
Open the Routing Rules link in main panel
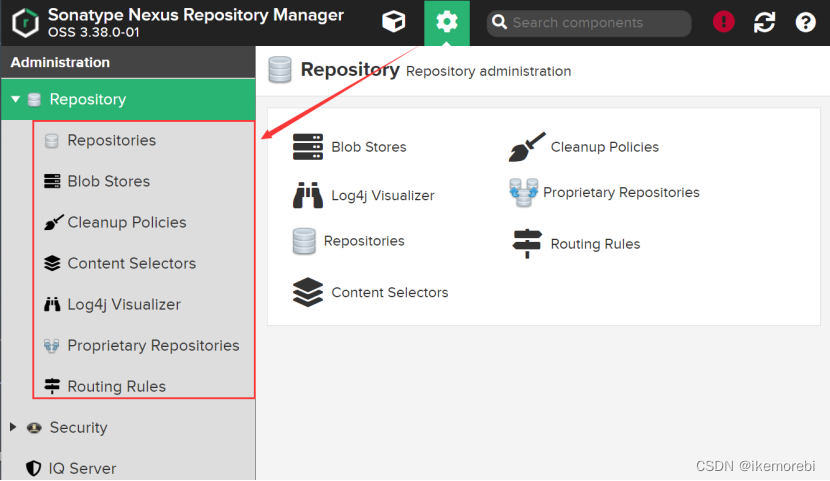tap(596, 244)
